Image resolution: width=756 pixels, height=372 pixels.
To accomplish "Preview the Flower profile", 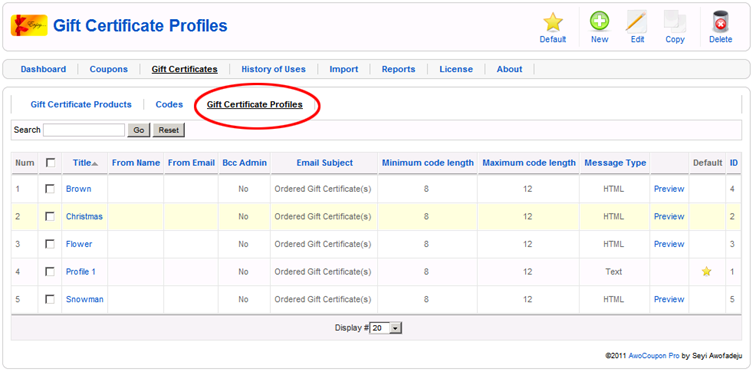I will [x=669, y=244].
